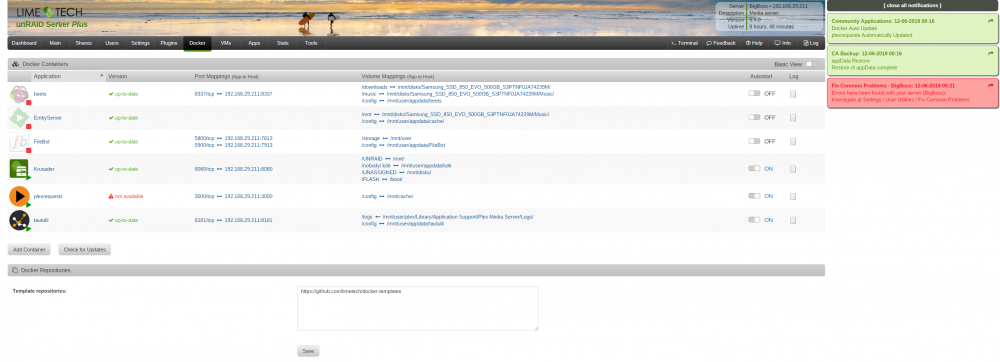View log icon for EmbyServer
Image resolution: width=1000 pixels, height=362 pixels.
pyautogui.click(x=793, y=118)
